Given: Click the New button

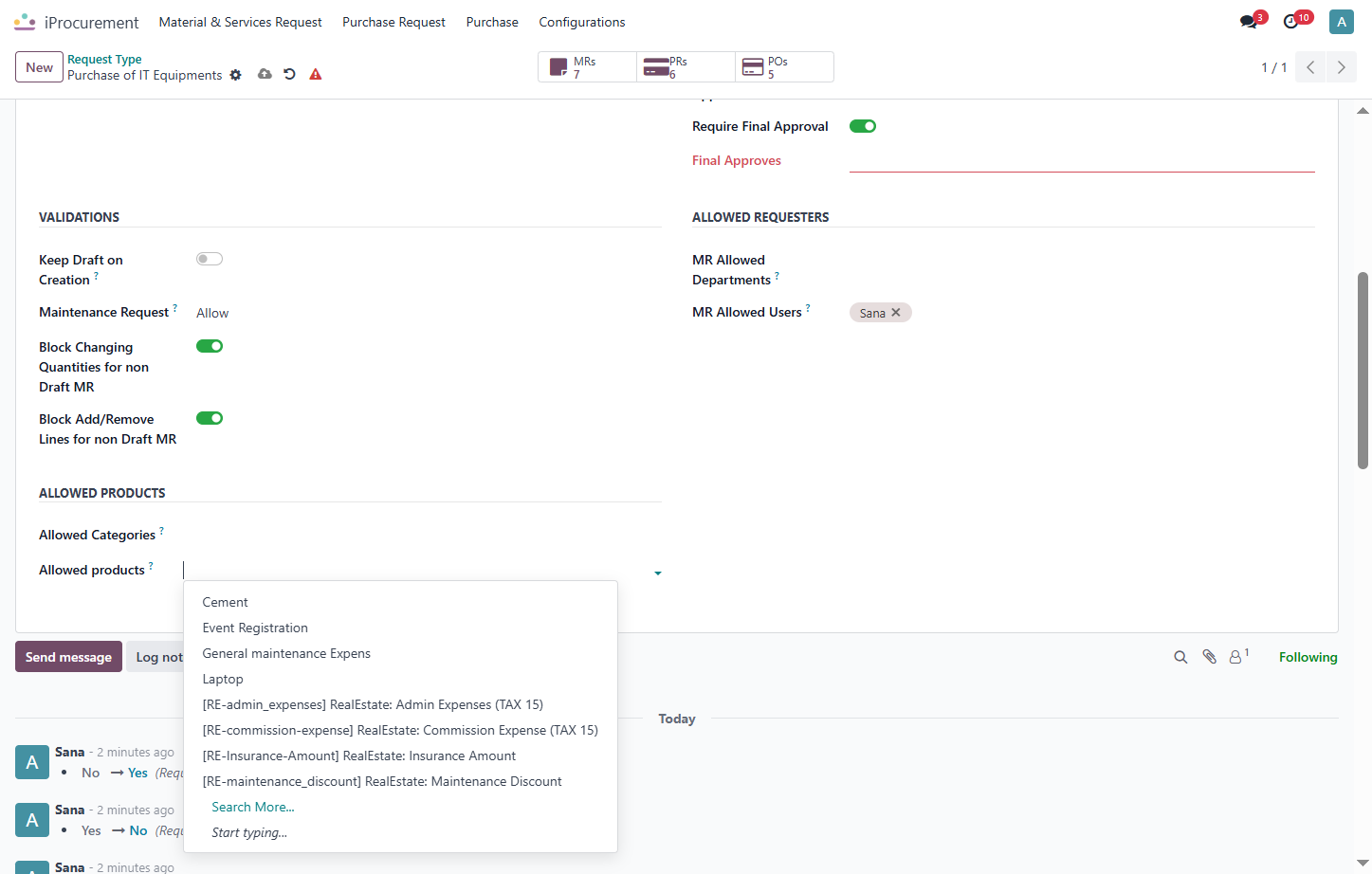Looking at the screenshot, I should pyautogui.click(x=40, y=67).
